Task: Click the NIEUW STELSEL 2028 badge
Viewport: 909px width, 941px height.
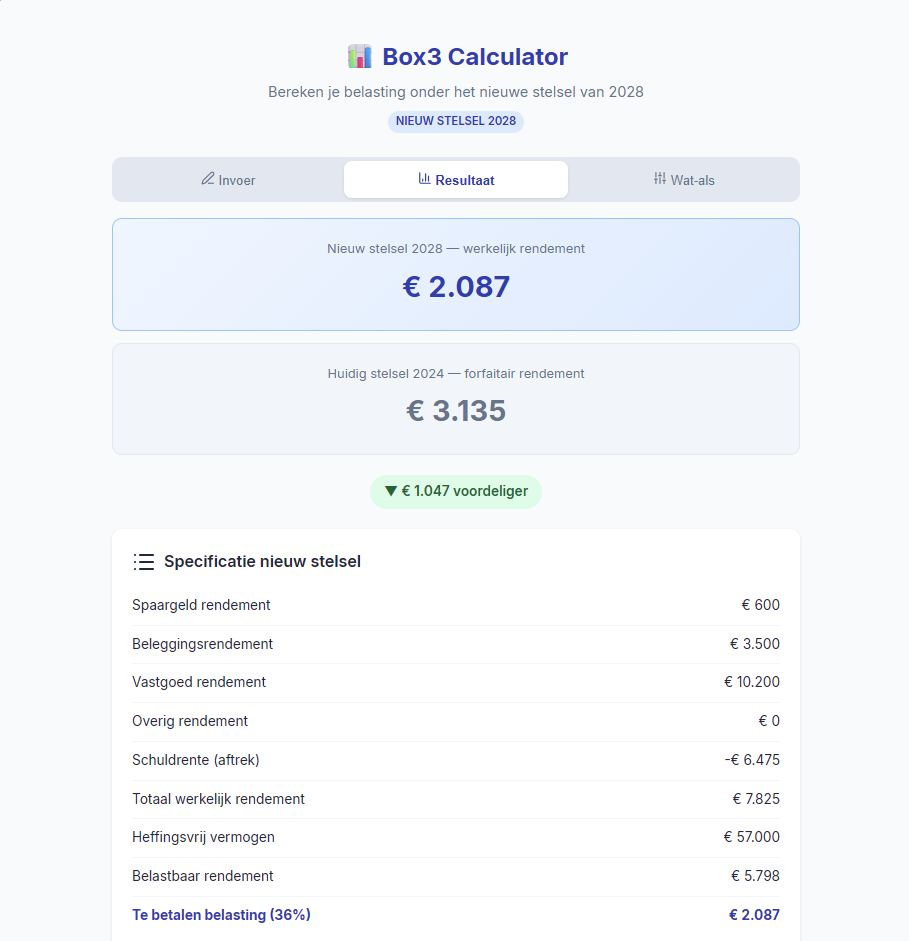Action: pos(455,121)
